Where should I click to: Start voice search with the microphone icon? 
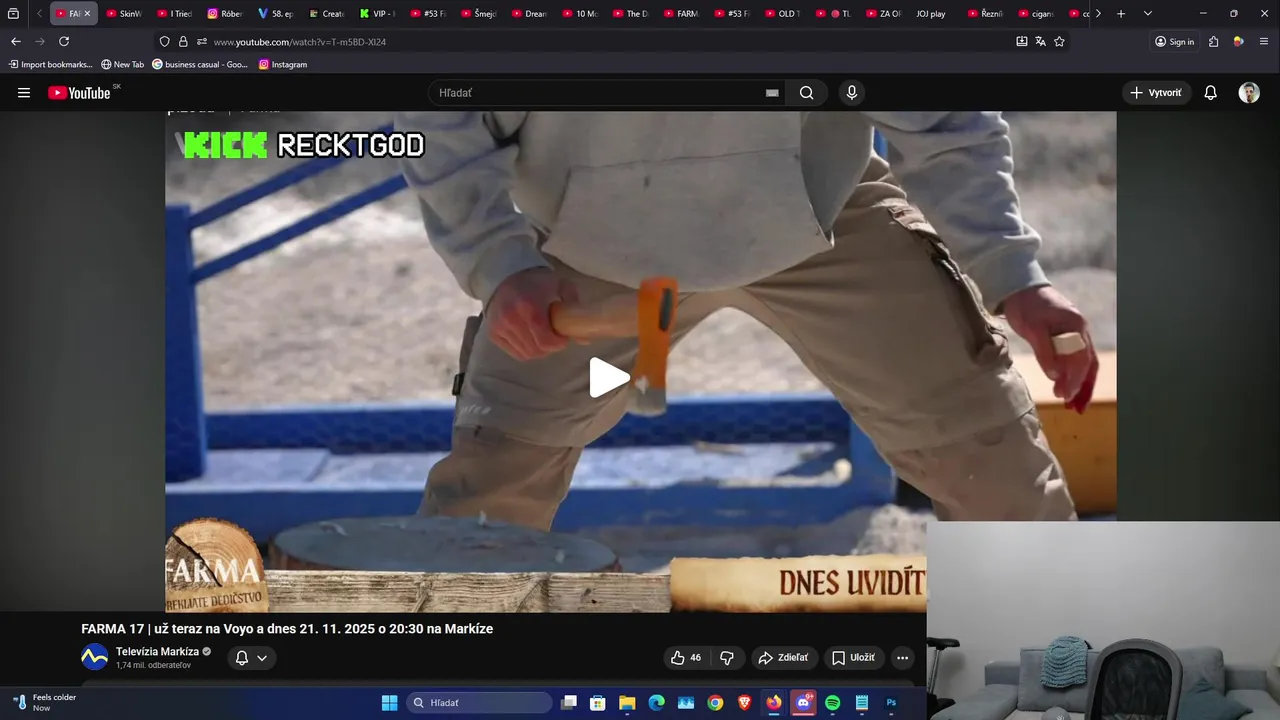851,93
